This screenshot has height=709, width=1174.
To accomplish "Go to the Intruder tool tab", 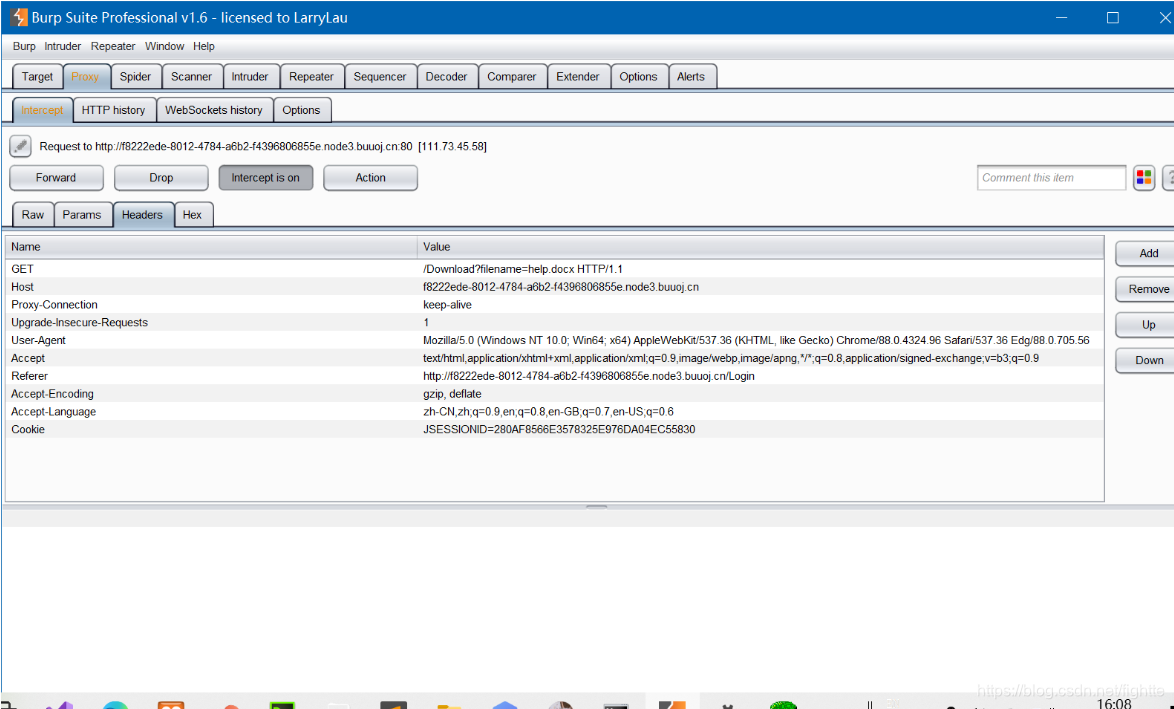I will pyautogui.click(x=250, y=76).
